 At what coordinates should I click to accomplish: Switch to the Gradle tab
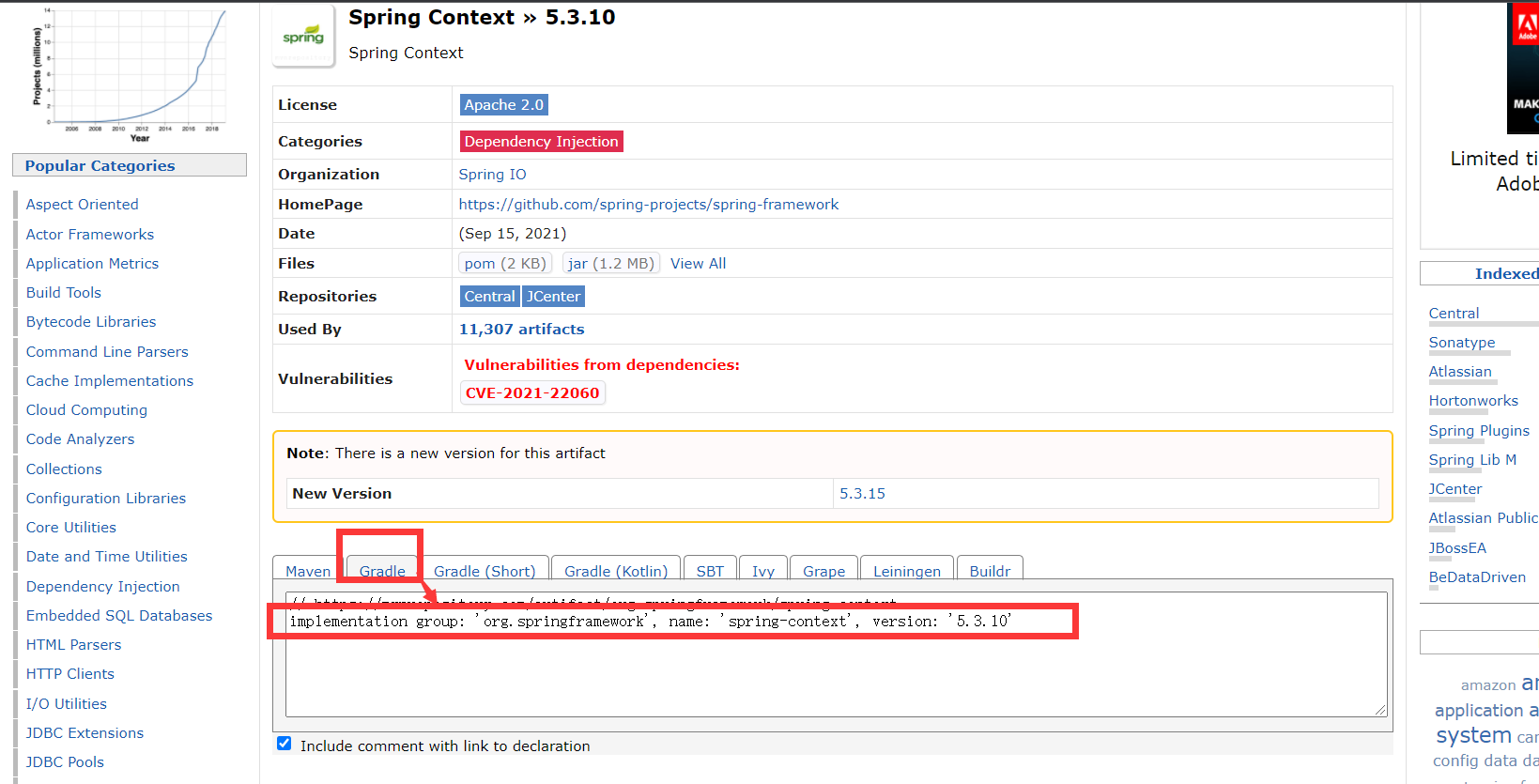382,571
